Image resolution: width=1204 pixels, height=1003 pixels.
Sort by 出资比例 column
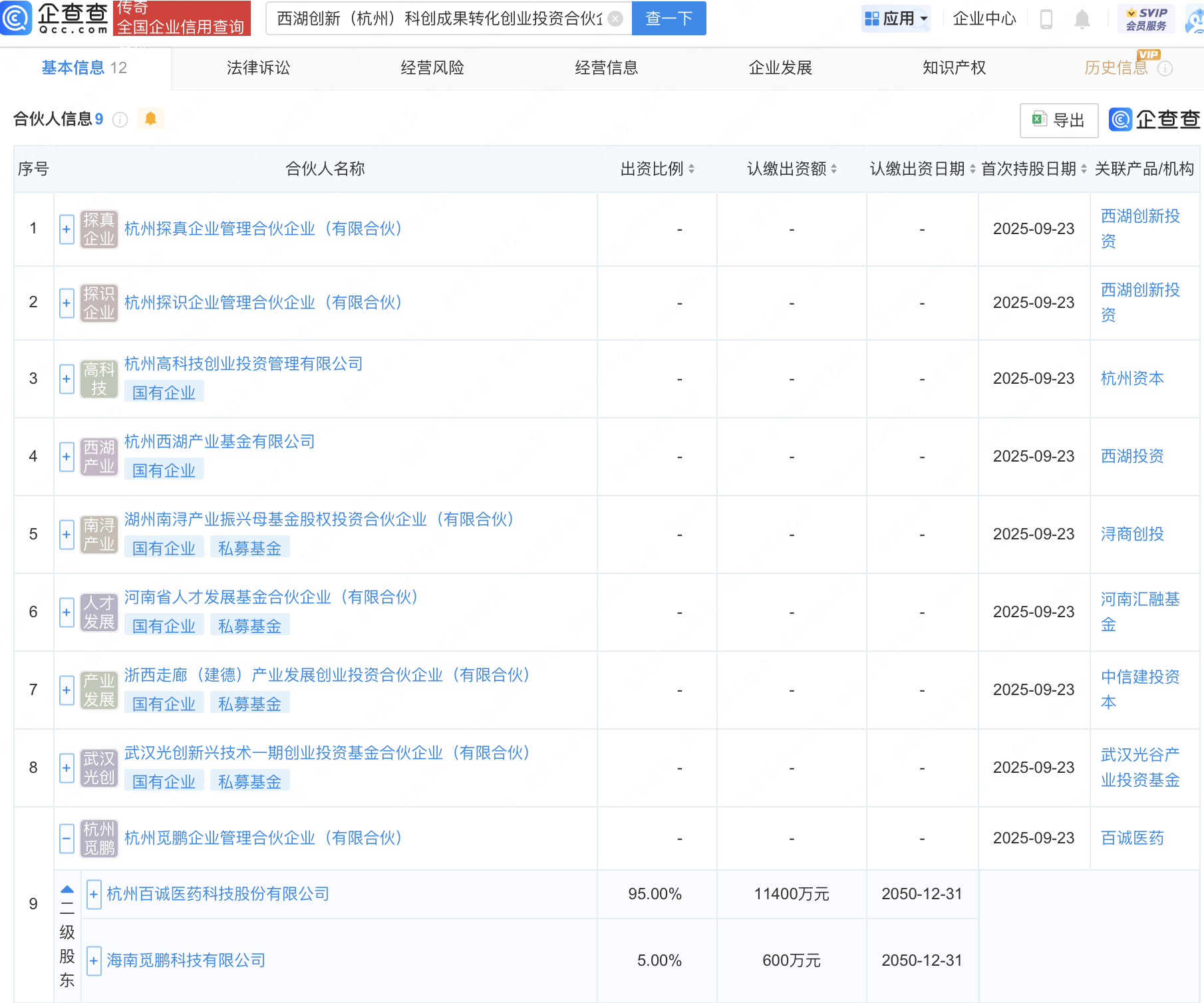pos(691,169)
